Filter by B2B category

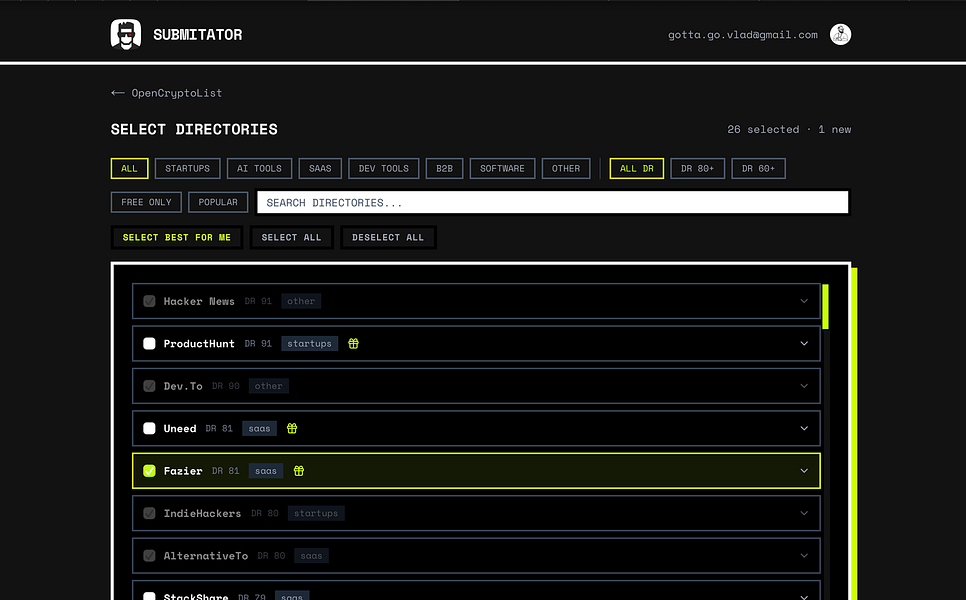pos(444,169)
